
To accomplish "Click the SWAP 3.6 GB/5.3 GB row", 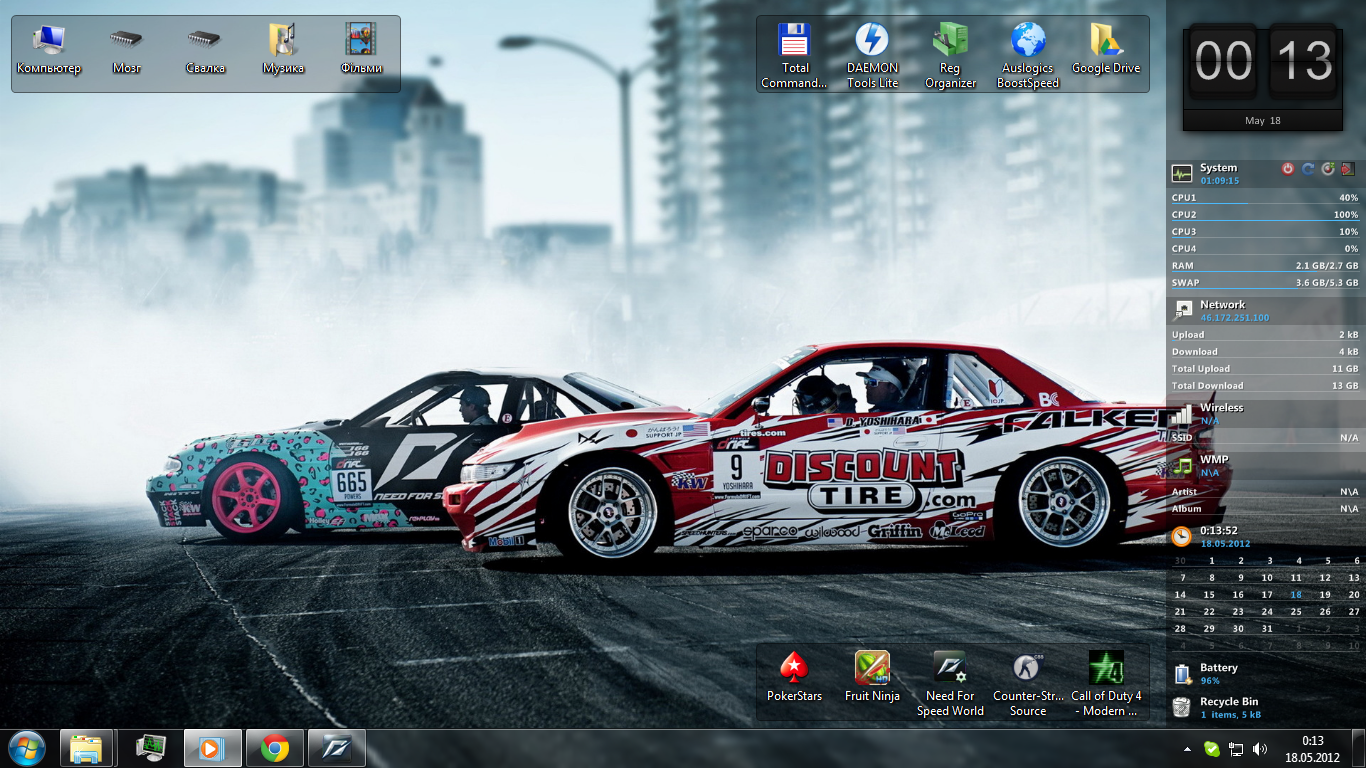I will coord(1265,283).
